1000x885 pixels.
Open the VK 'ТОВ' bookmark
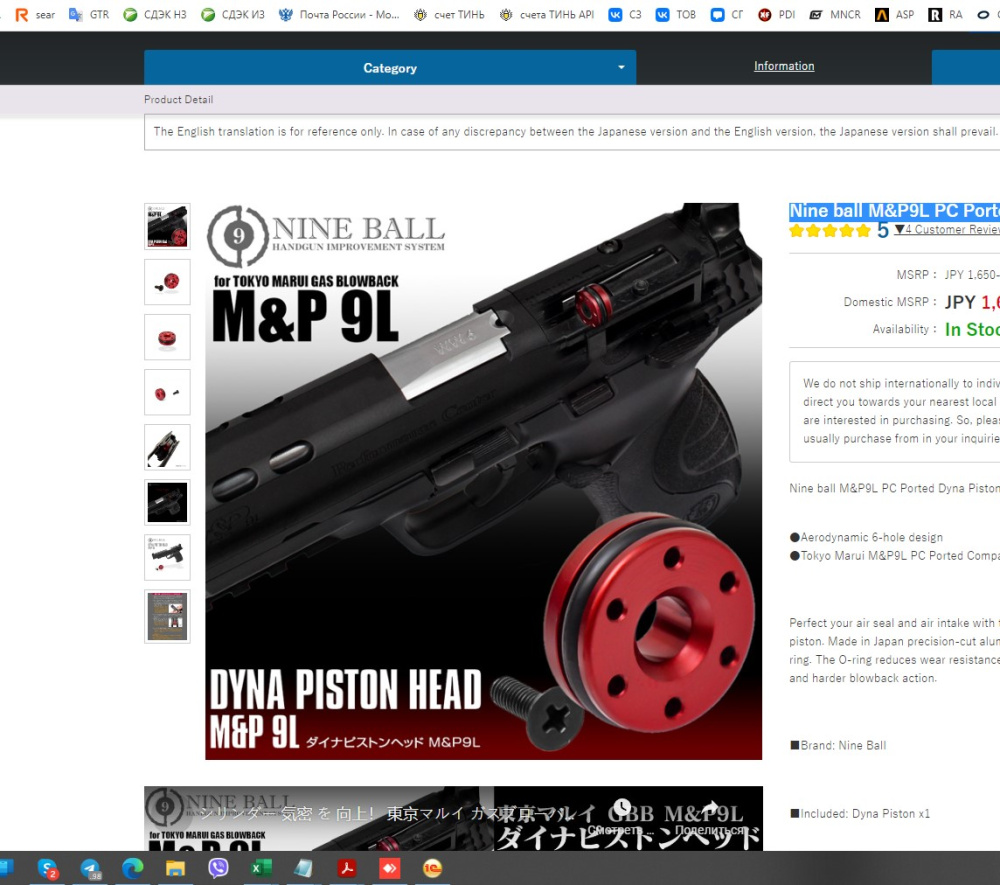pyautogui.click(x=676, y=15)
